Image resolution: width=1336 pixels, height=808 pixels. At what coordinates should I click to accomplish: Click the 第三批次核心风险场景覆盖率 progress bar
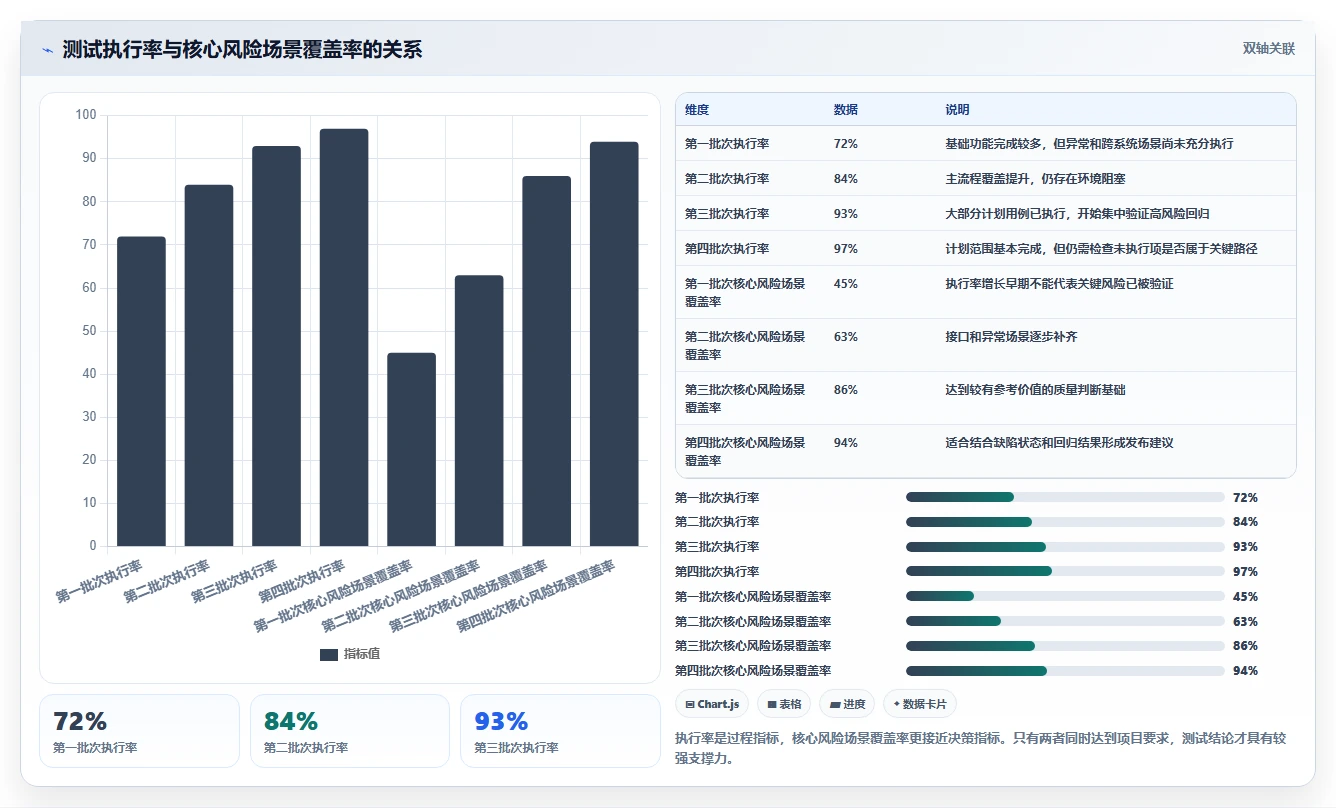(x=1065, y=646)
